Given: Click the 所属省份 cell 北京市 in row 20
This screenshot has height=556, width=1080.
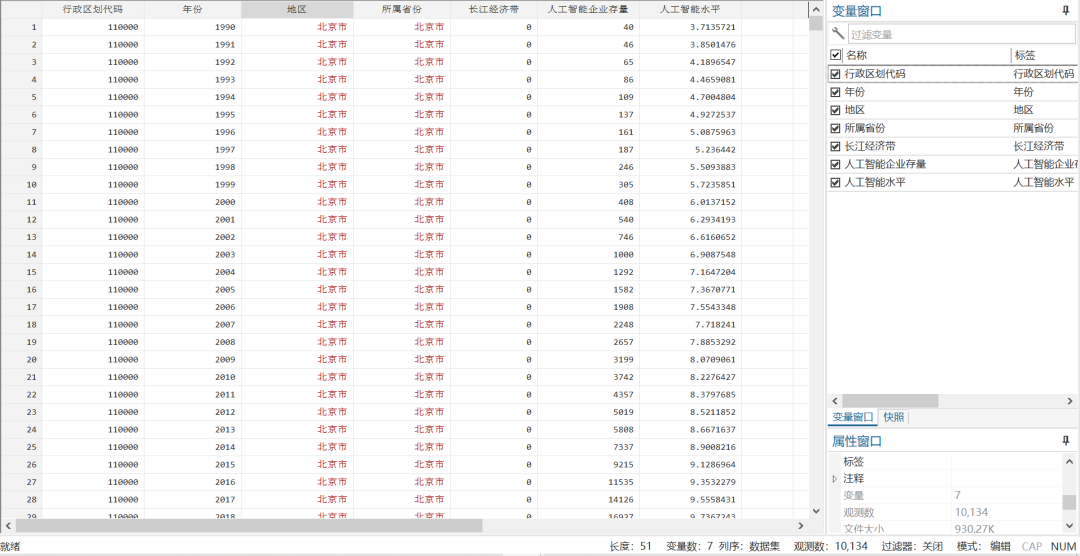Looking at the screenshot, I should click(x=402, y=360).
